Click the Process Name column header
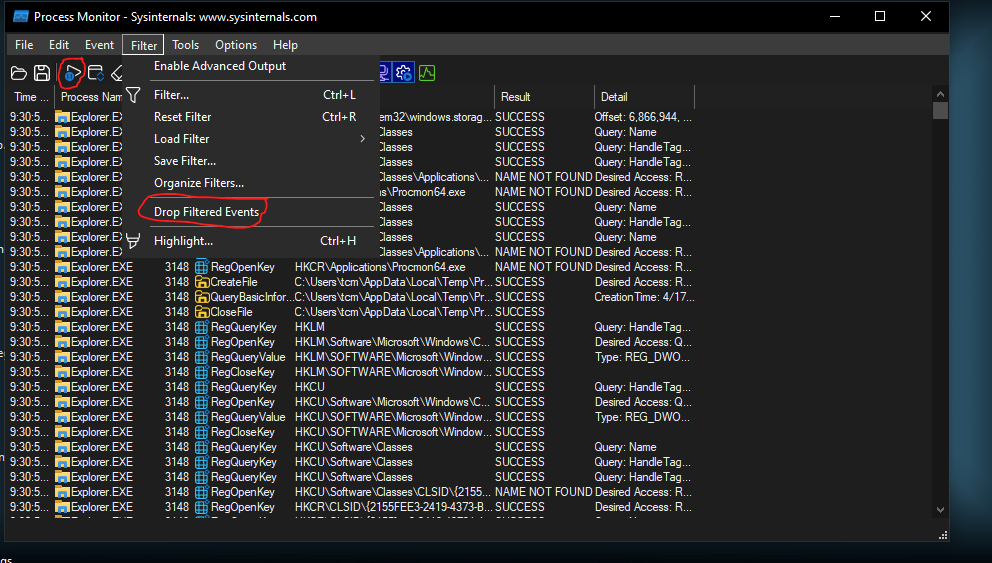 (89, 97)
